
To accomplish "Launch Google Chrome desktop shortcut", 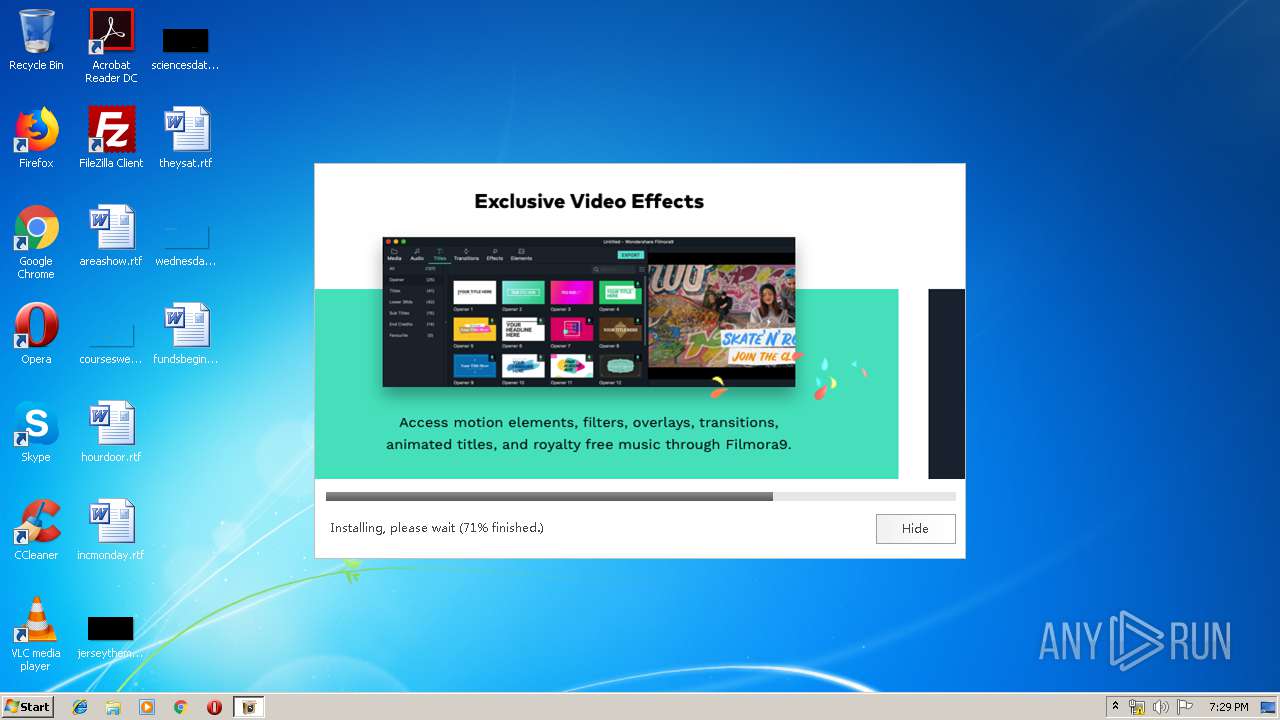I will pos(36,242).
